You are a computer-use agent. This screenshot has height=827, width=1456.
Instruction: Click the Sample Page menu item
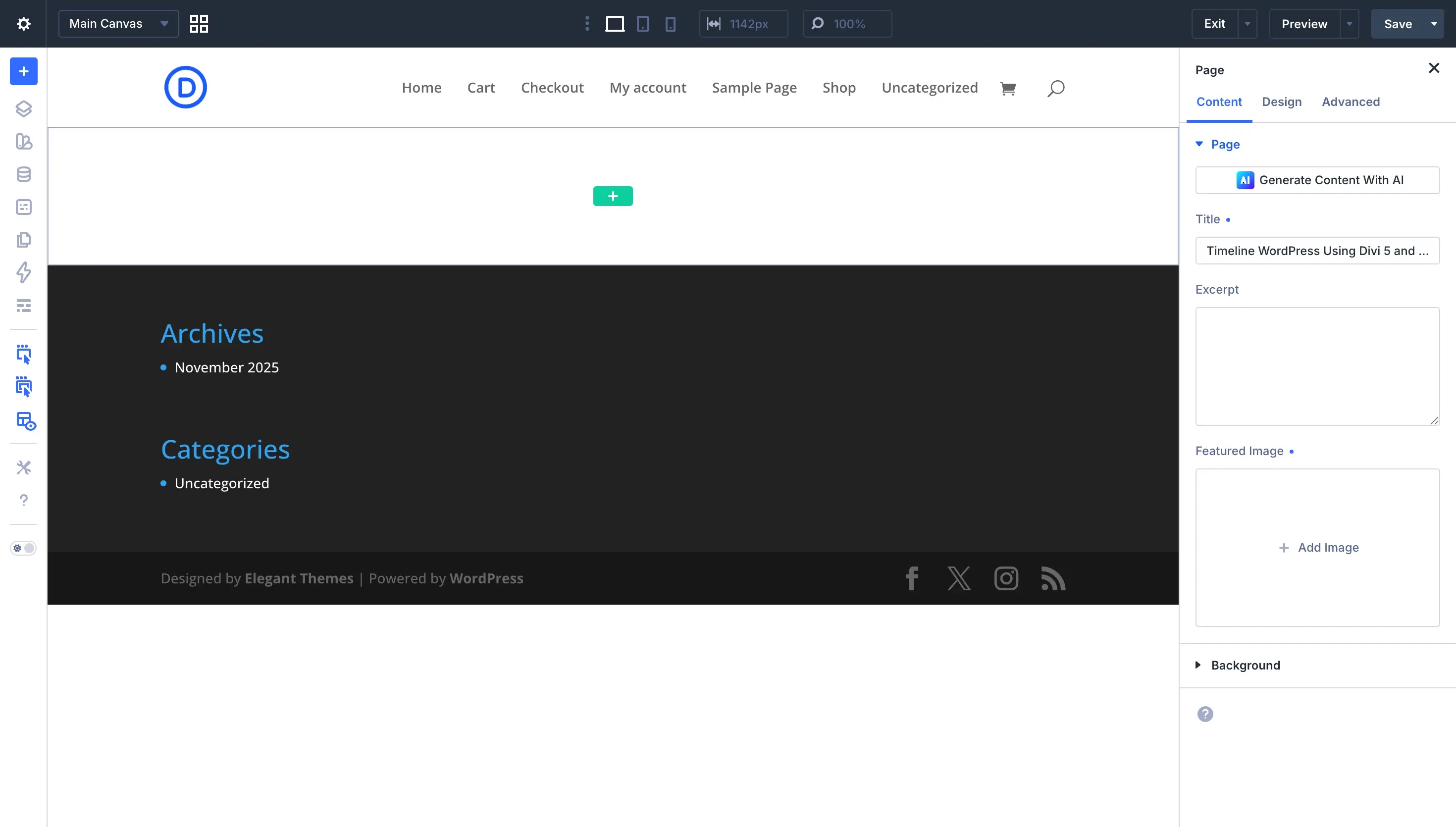(x=754, y=88)
